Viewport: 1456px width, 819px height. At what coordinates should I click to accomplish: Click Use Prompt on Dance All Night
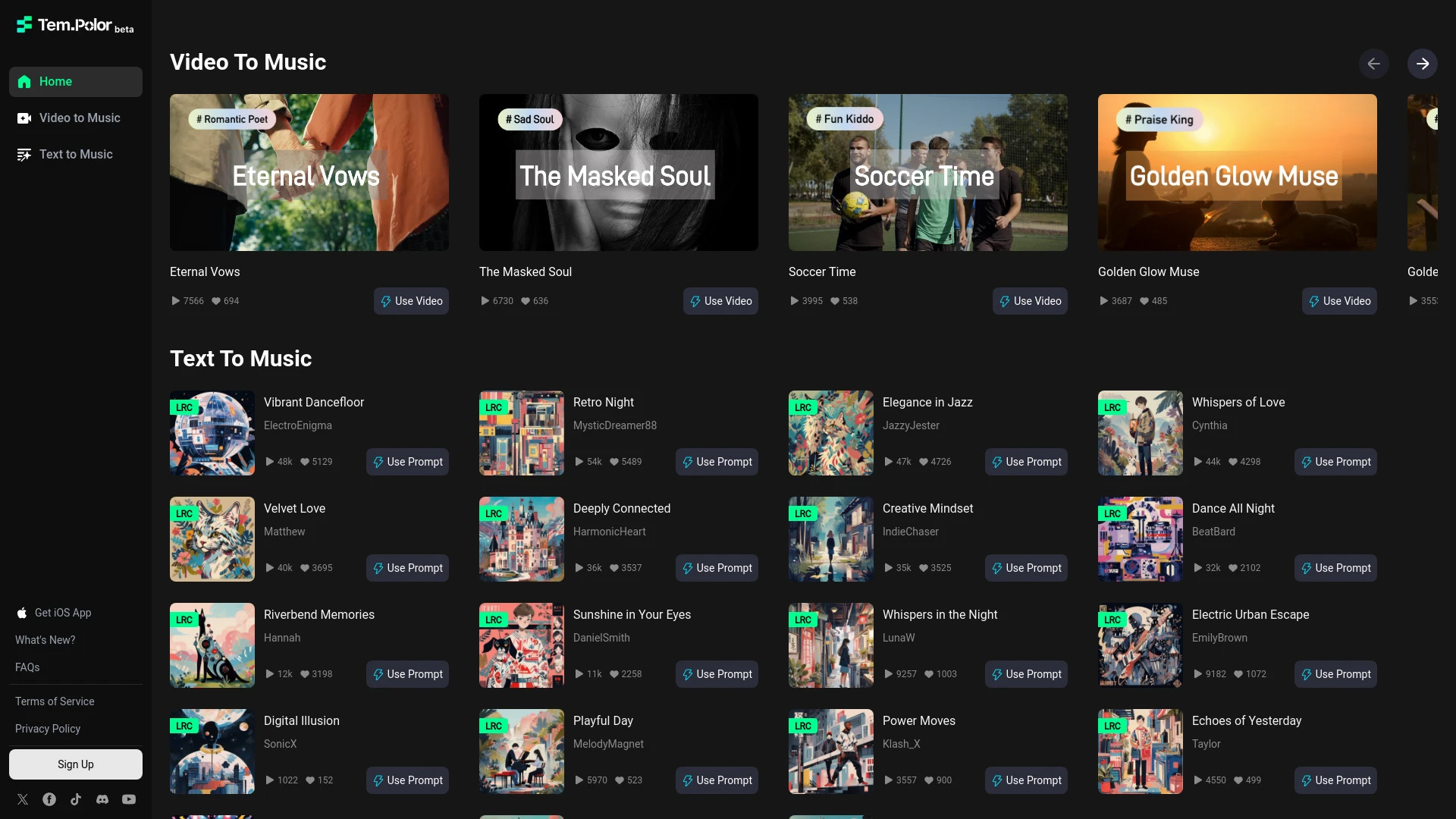click(x=1335, y=568)
